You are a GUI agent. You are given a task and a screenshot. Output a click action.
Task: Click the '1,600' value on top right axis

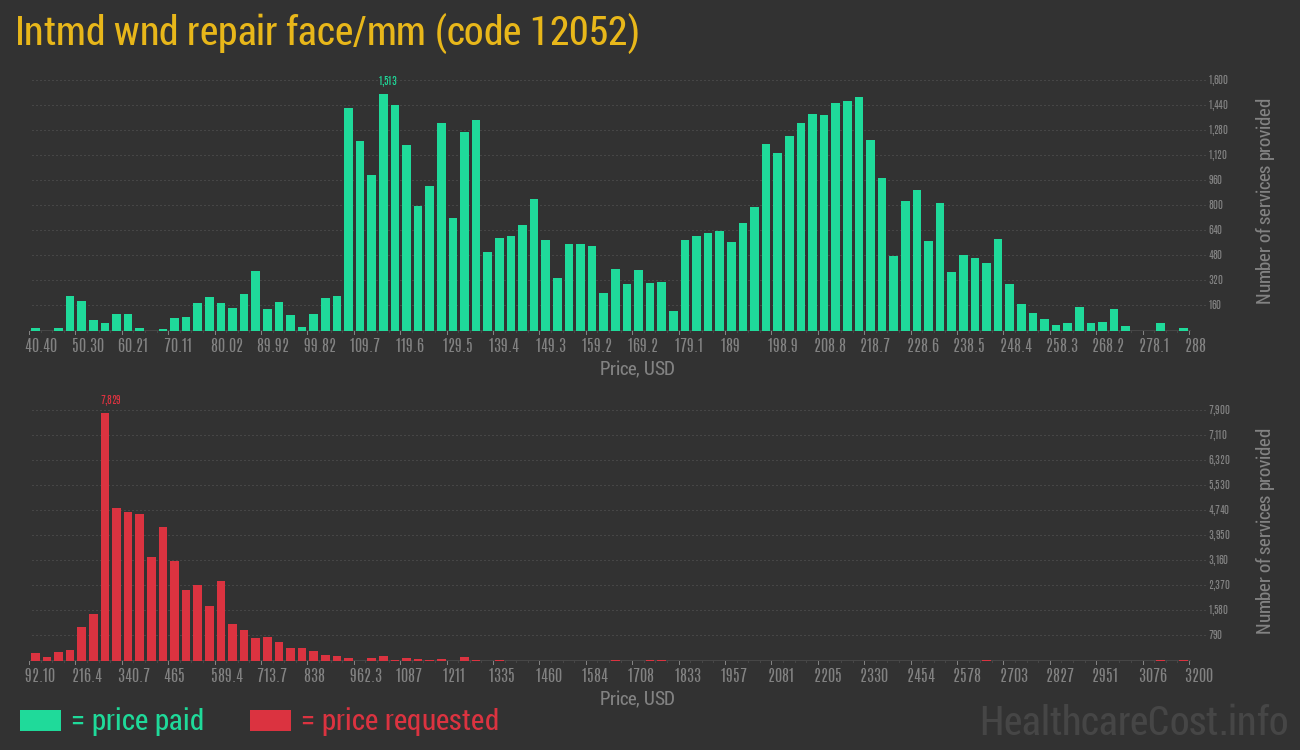pos(1216,79)
